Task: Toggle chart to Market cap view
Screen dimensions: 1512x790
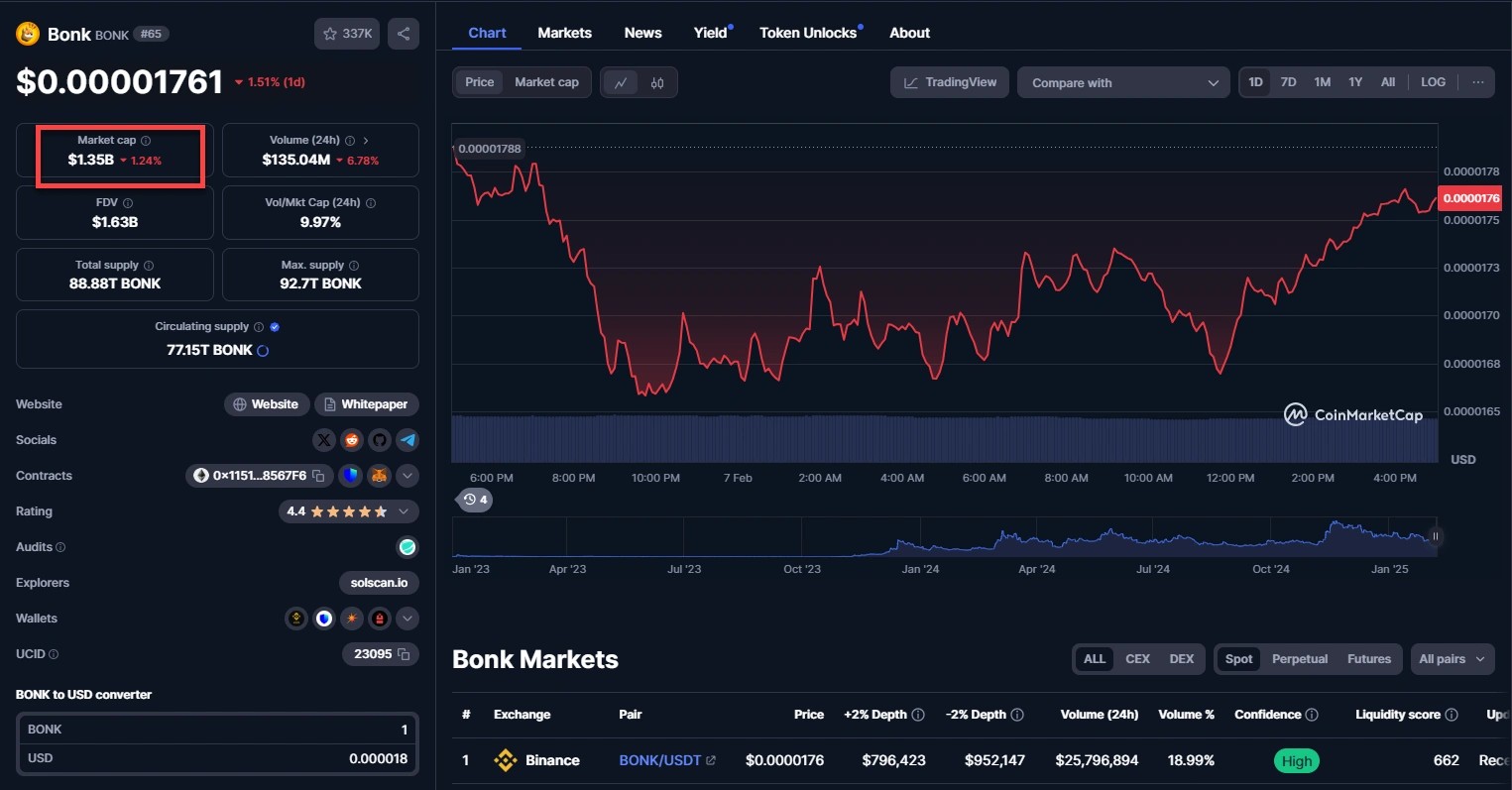Action: (x=546, y=82)
